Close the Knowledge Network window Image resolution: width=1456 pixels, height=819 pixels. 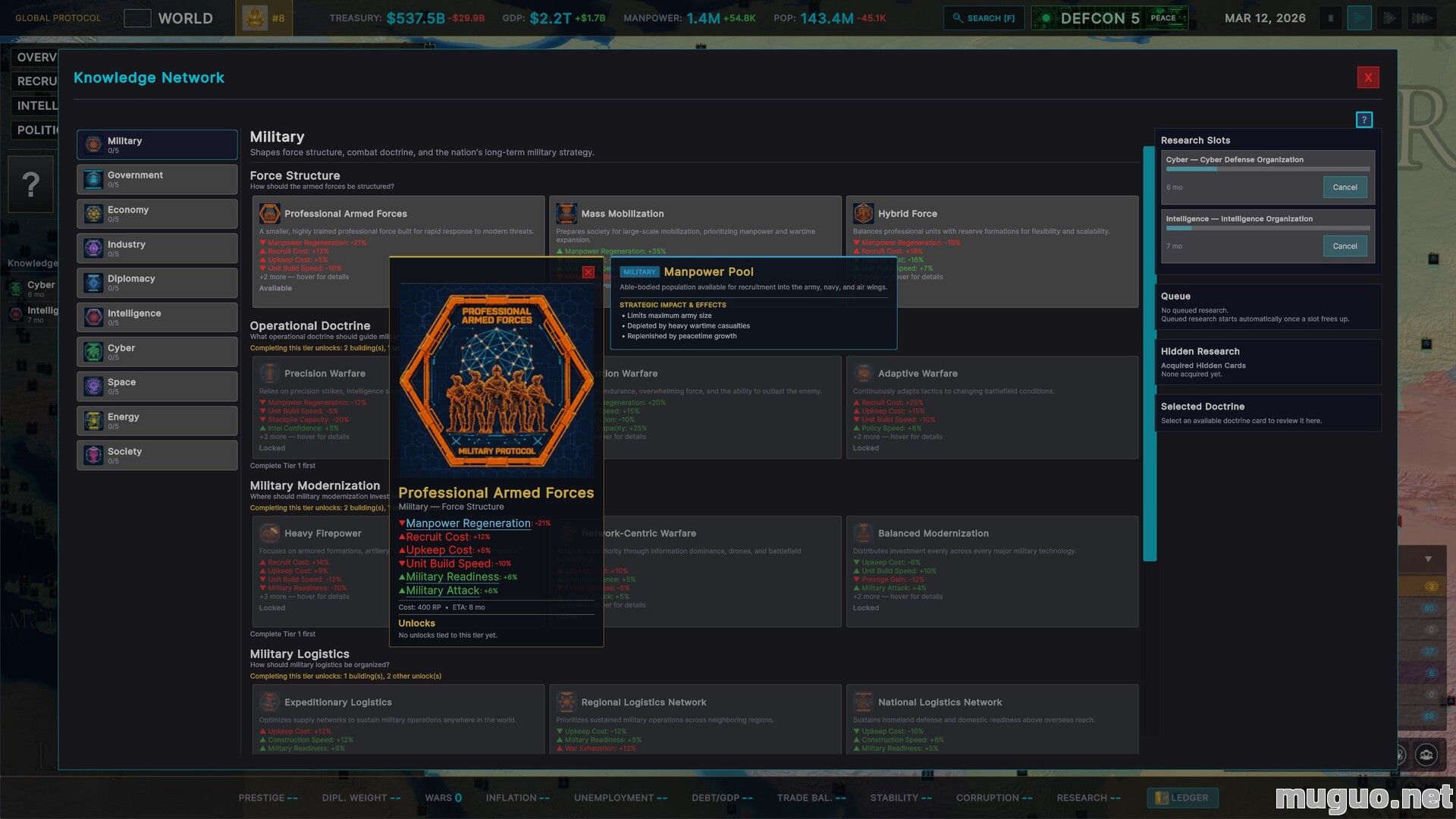click(1368, 77)
